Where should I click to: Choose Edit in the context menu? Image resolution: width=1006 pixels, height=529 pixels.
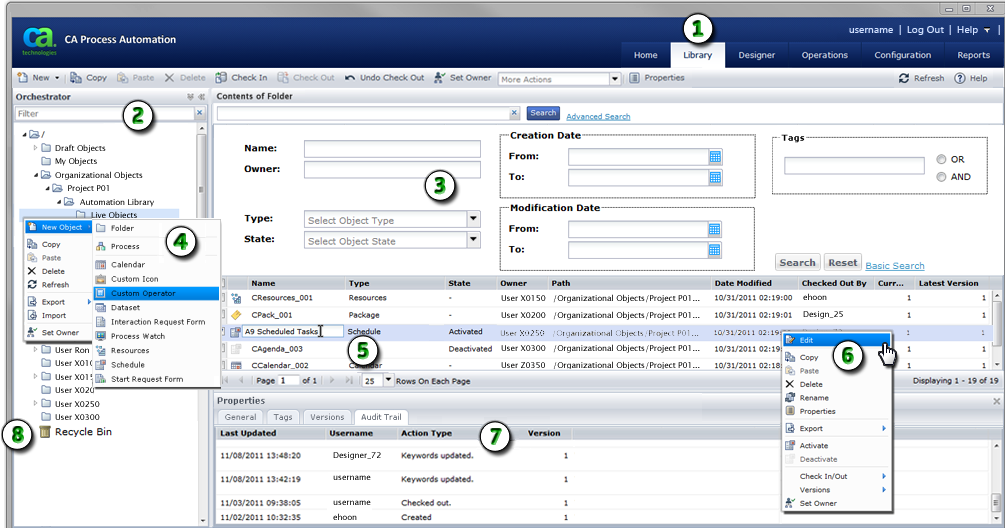click(806, 341)
